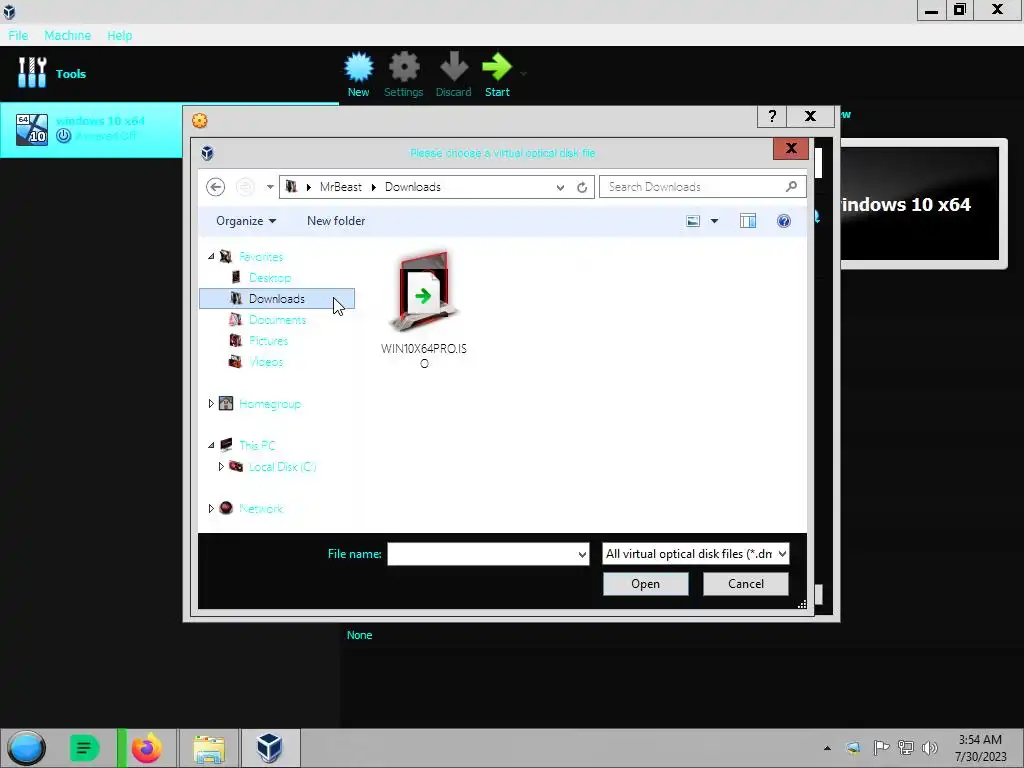This screenshot has width=1024, height=768.
Task: Click the This PC item in navigation pane
Action: tap(257, 445)
